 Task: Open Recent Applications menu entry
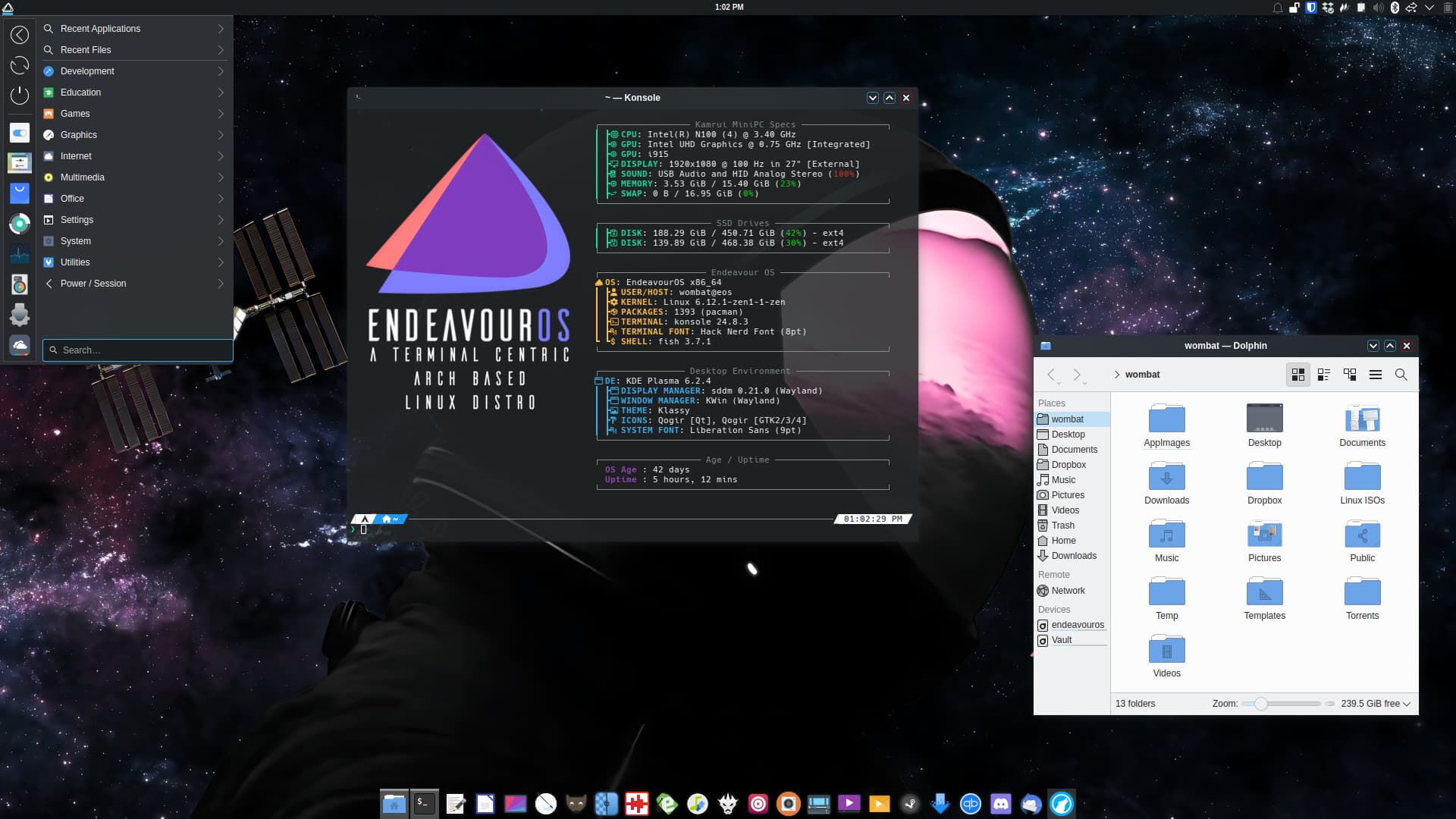[134, 29]
